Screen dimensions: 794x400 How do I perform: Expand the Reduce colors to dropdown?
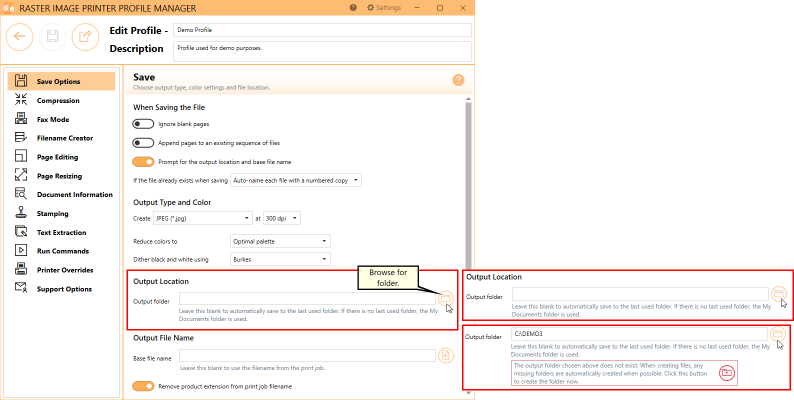(x=280, y=241)
